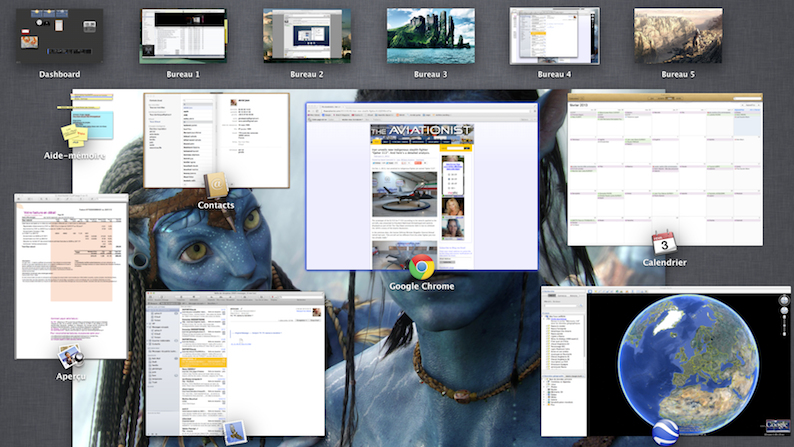
Task: Click the 'Google Chrome' window label
Action: coord(421,286)
